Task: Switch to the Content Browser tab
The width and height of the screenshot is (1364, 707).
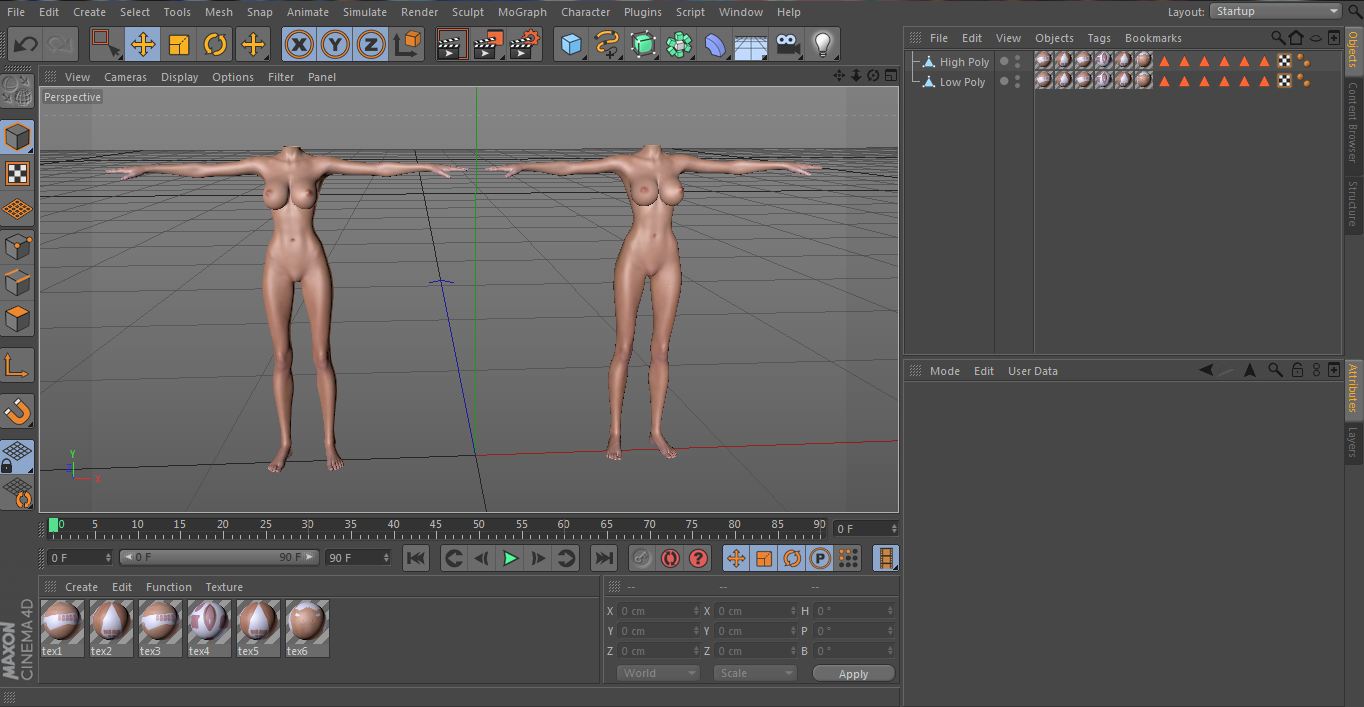Action: pyautogui.click(x=1353, y=122)
